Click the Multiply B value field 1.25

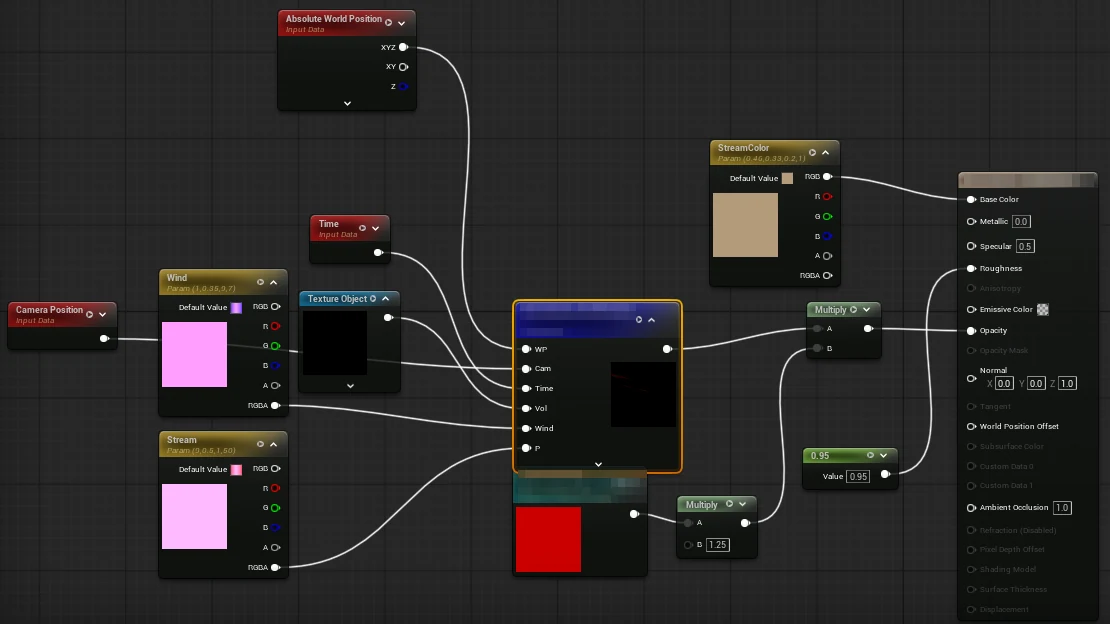point(718,545)
